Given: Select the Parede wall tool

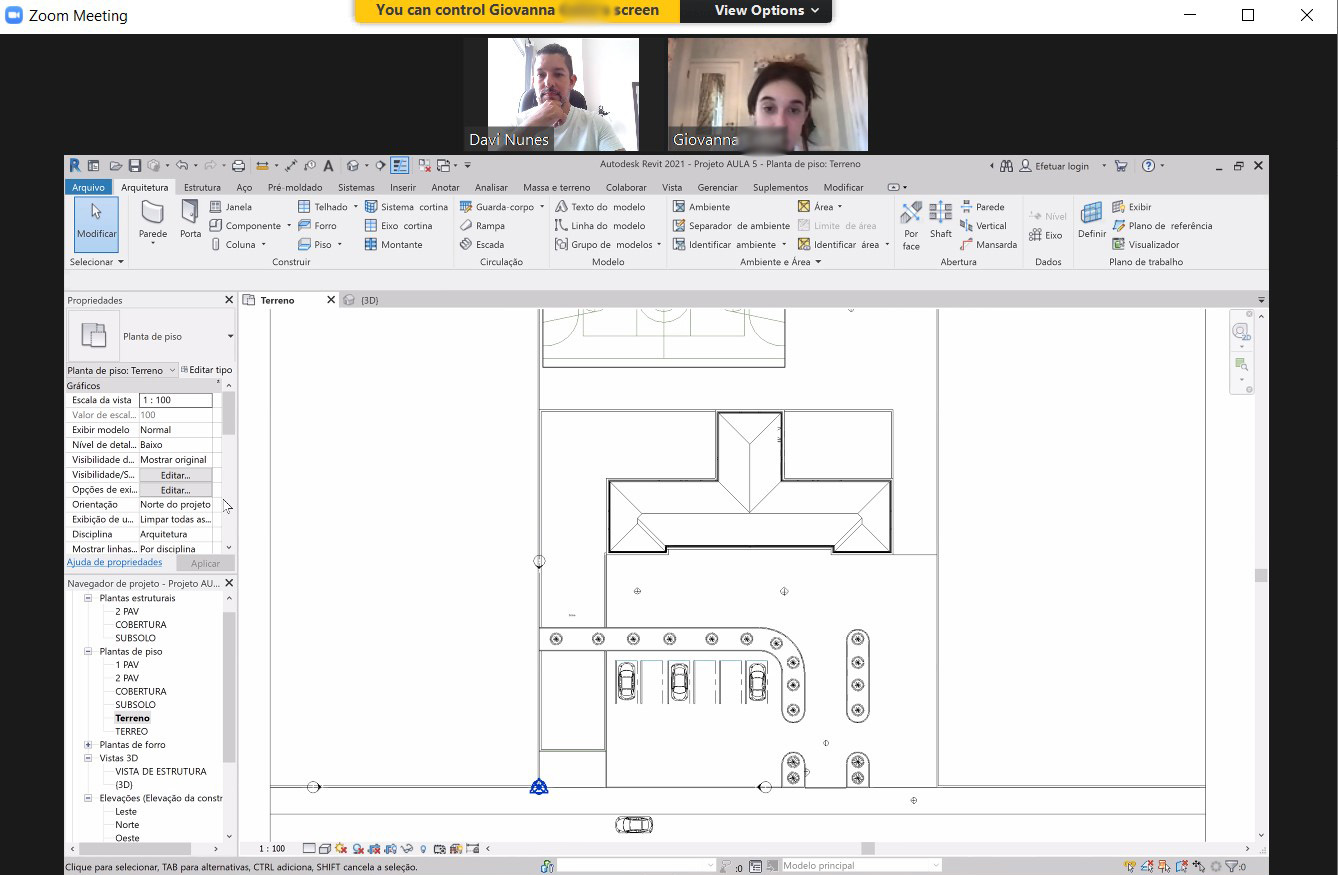Looking at the screenshot, I should (x=152, y=219).
